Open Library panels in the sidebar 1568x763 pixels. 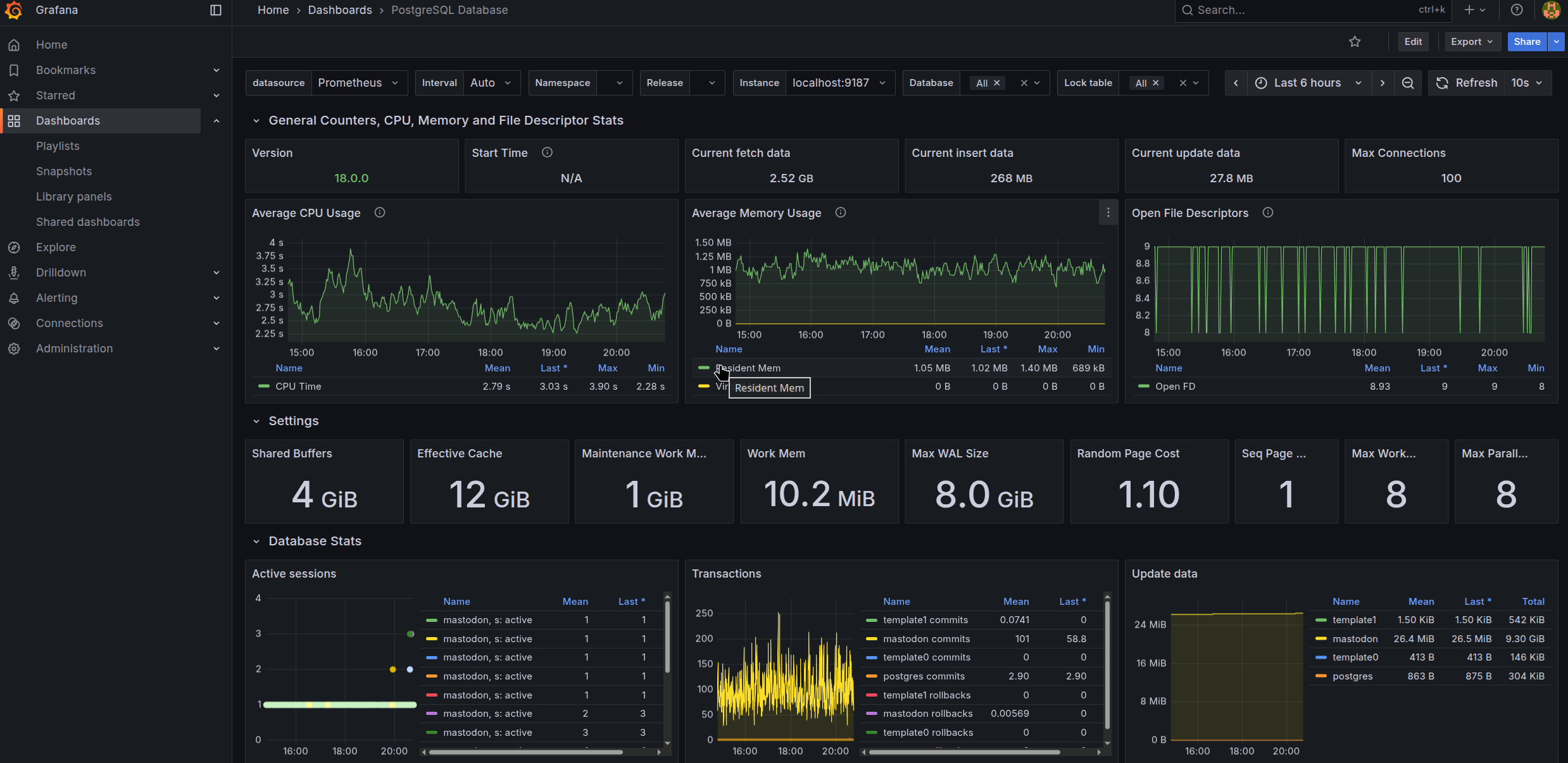tap(73, 197)
